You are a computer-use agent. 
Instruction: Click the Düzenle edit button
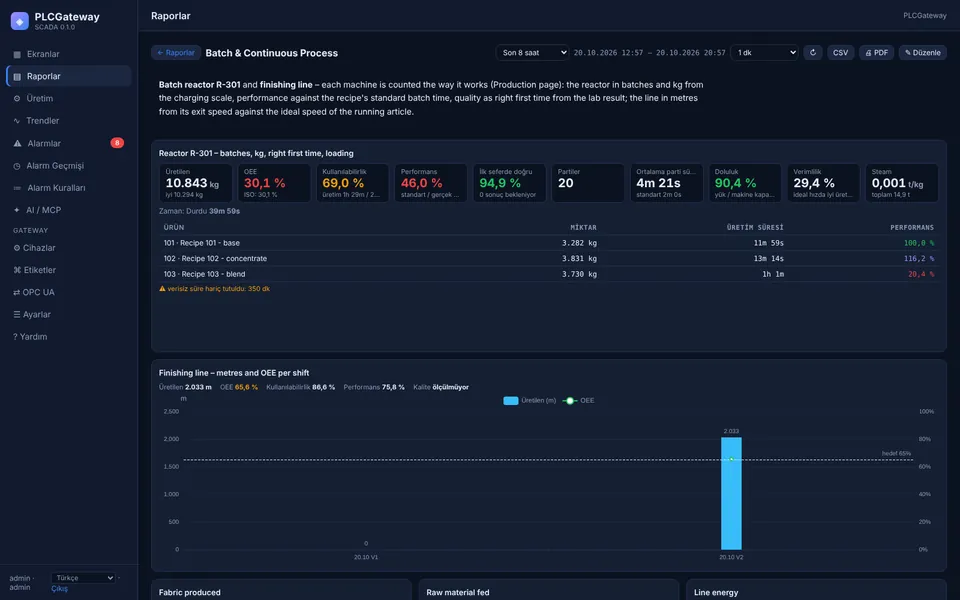point(923,53)
